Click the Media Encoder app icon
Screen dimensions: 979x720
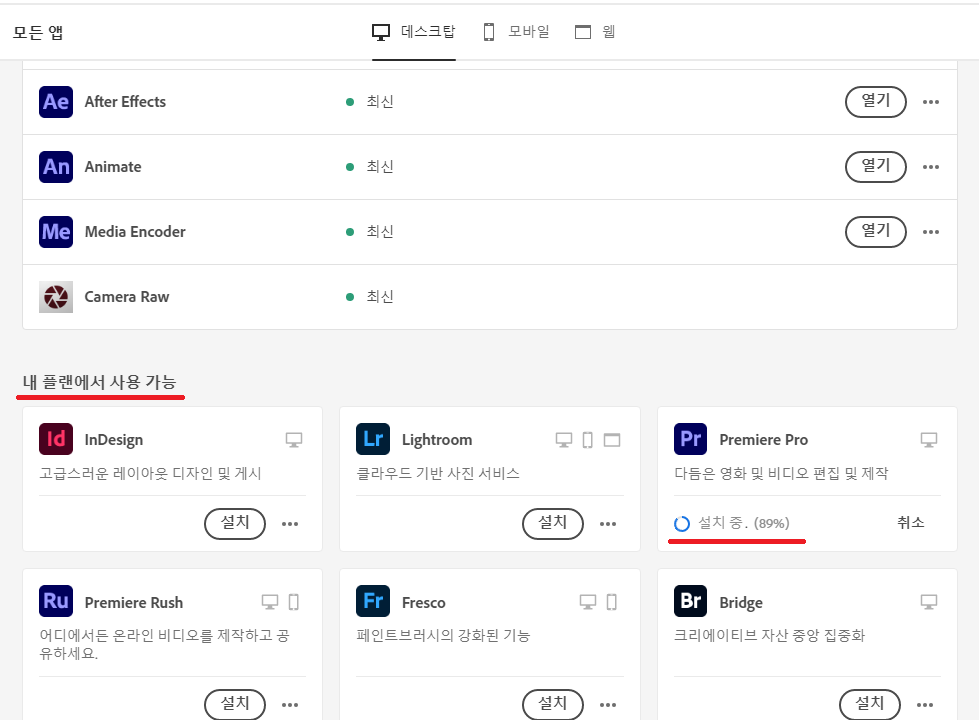(x=56, y=232)
